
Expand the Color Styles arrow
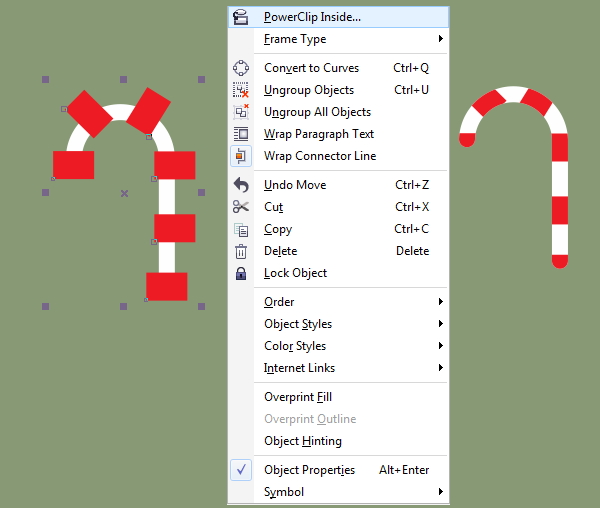pos(441,346)
